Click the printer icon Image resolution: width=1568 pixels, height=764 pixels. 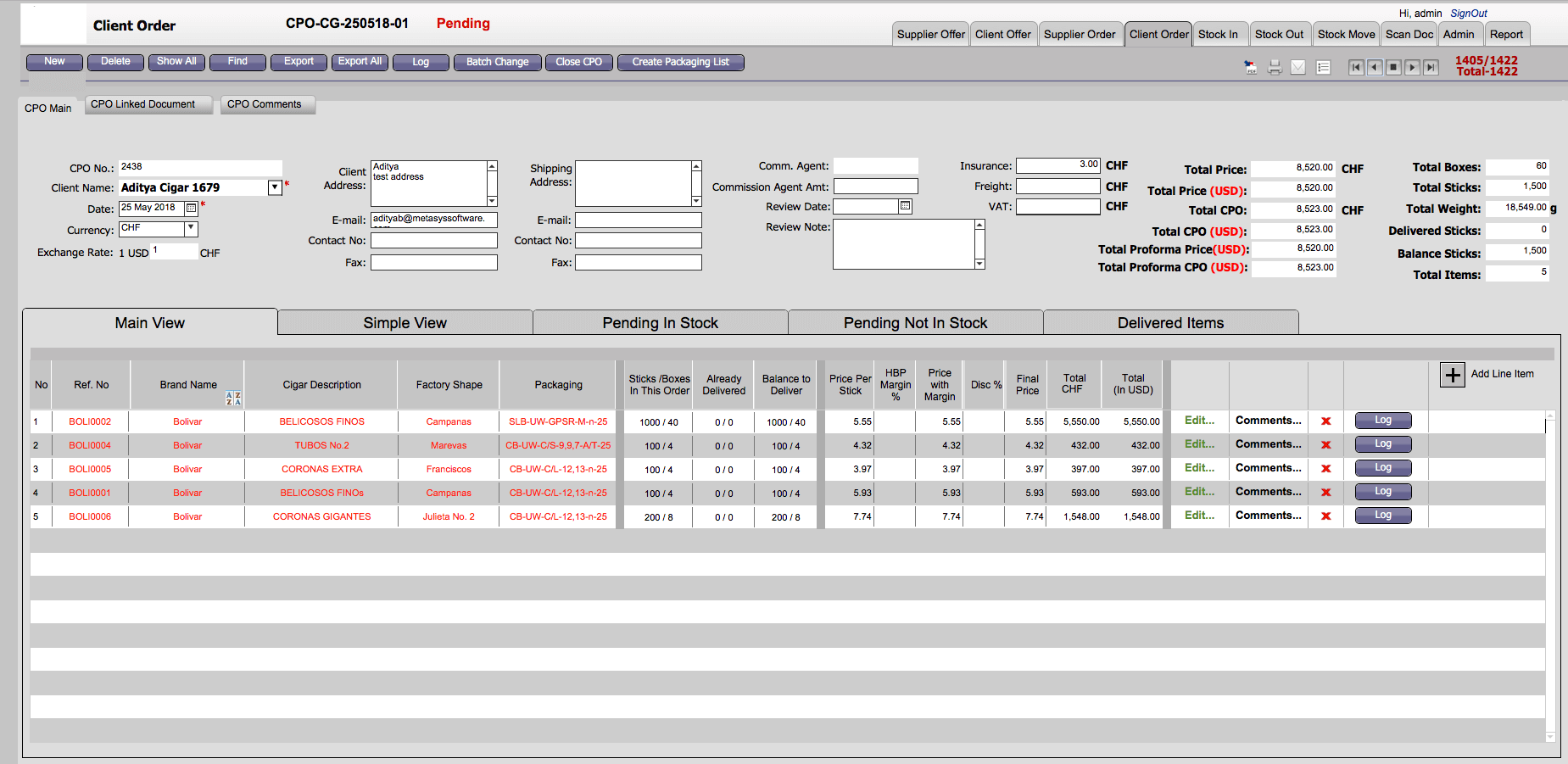[x=1275, y=68]
